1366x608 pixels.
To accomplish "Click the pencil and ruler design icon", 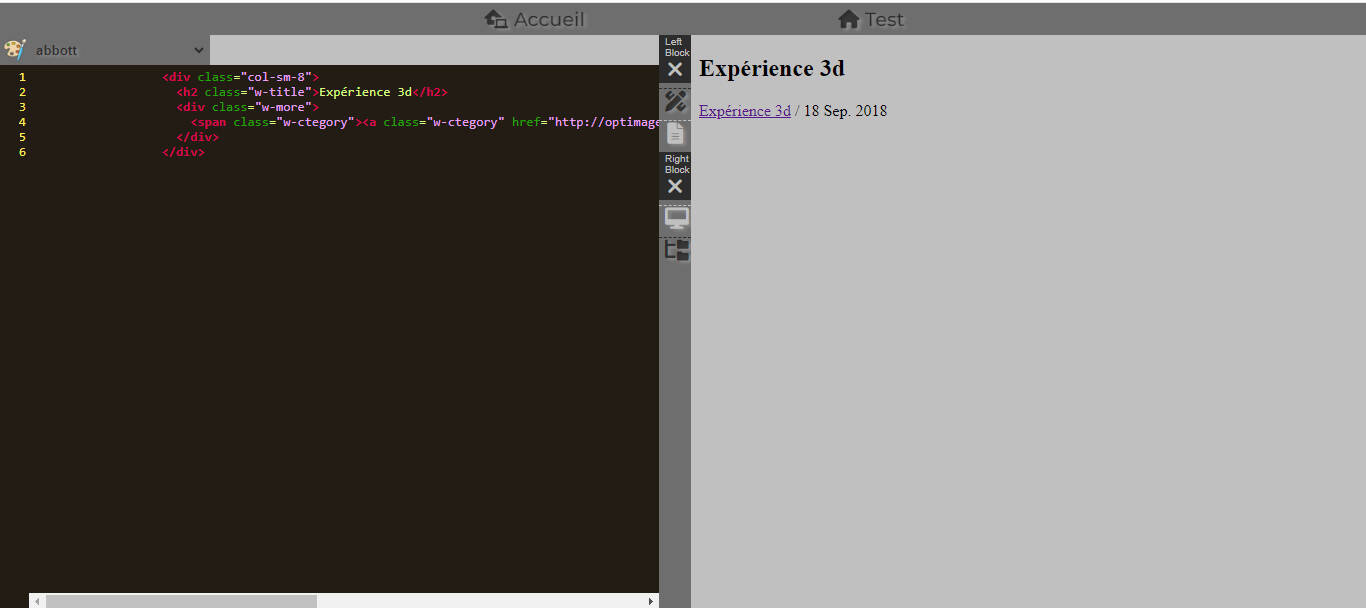I will tap(676, 101).
